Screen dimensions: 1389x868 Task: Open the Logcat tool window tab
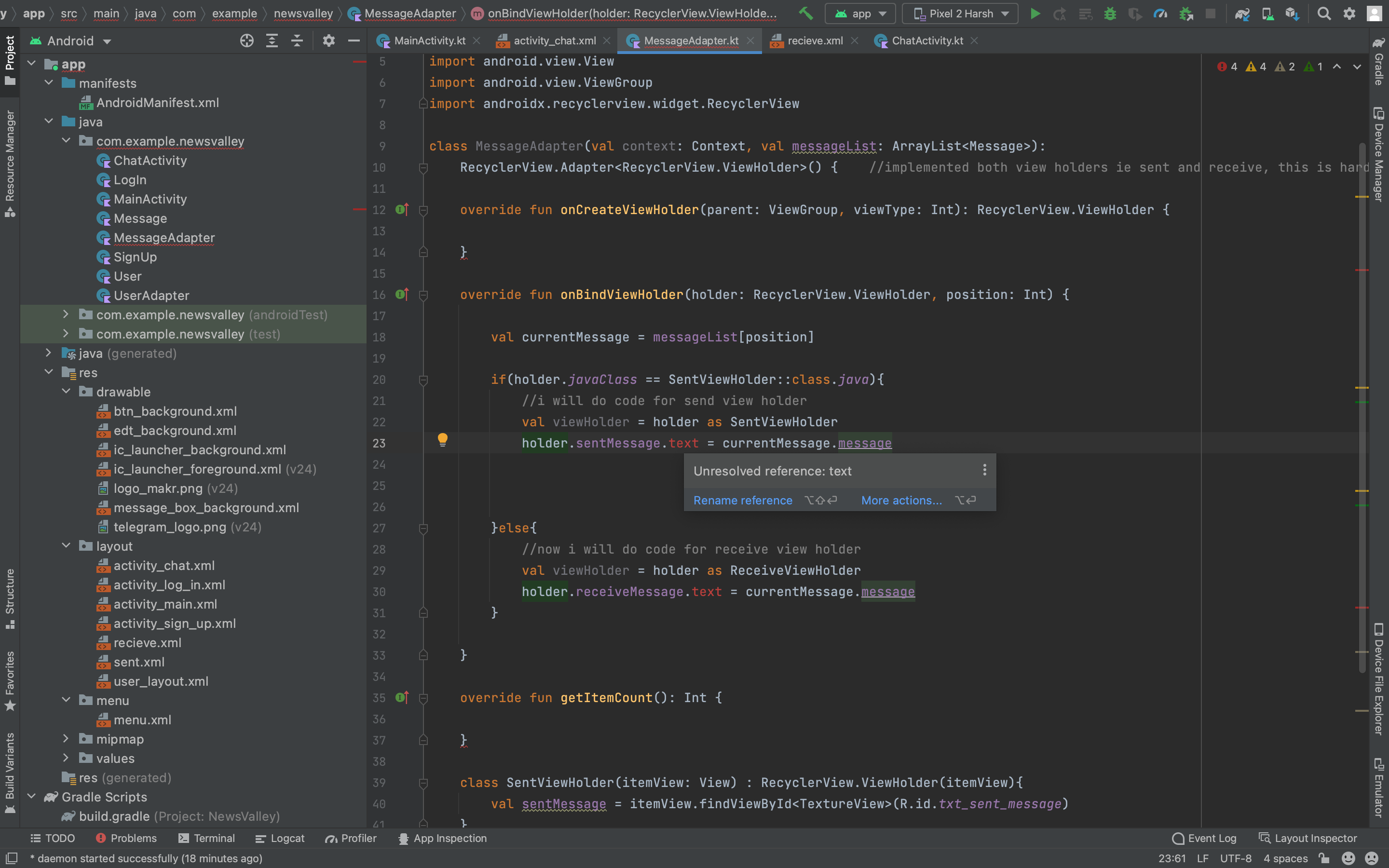(x=280, y=838)
